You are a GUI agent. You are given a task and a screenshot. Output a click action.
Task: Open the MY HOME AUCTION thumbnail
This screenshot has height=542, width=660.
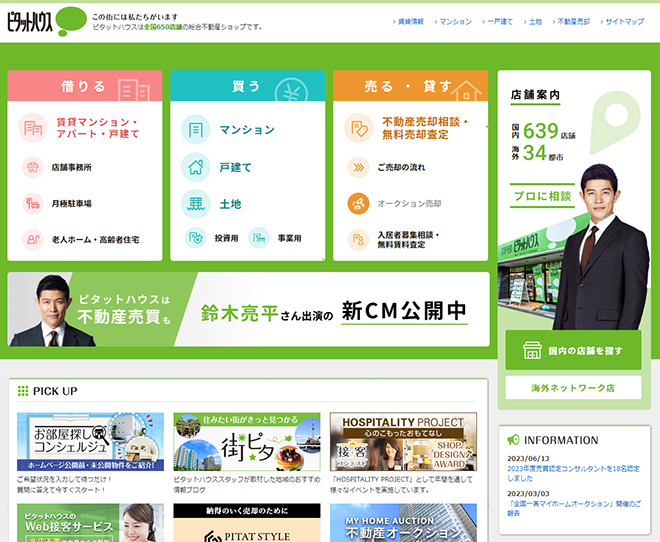[x=403, y=523]
